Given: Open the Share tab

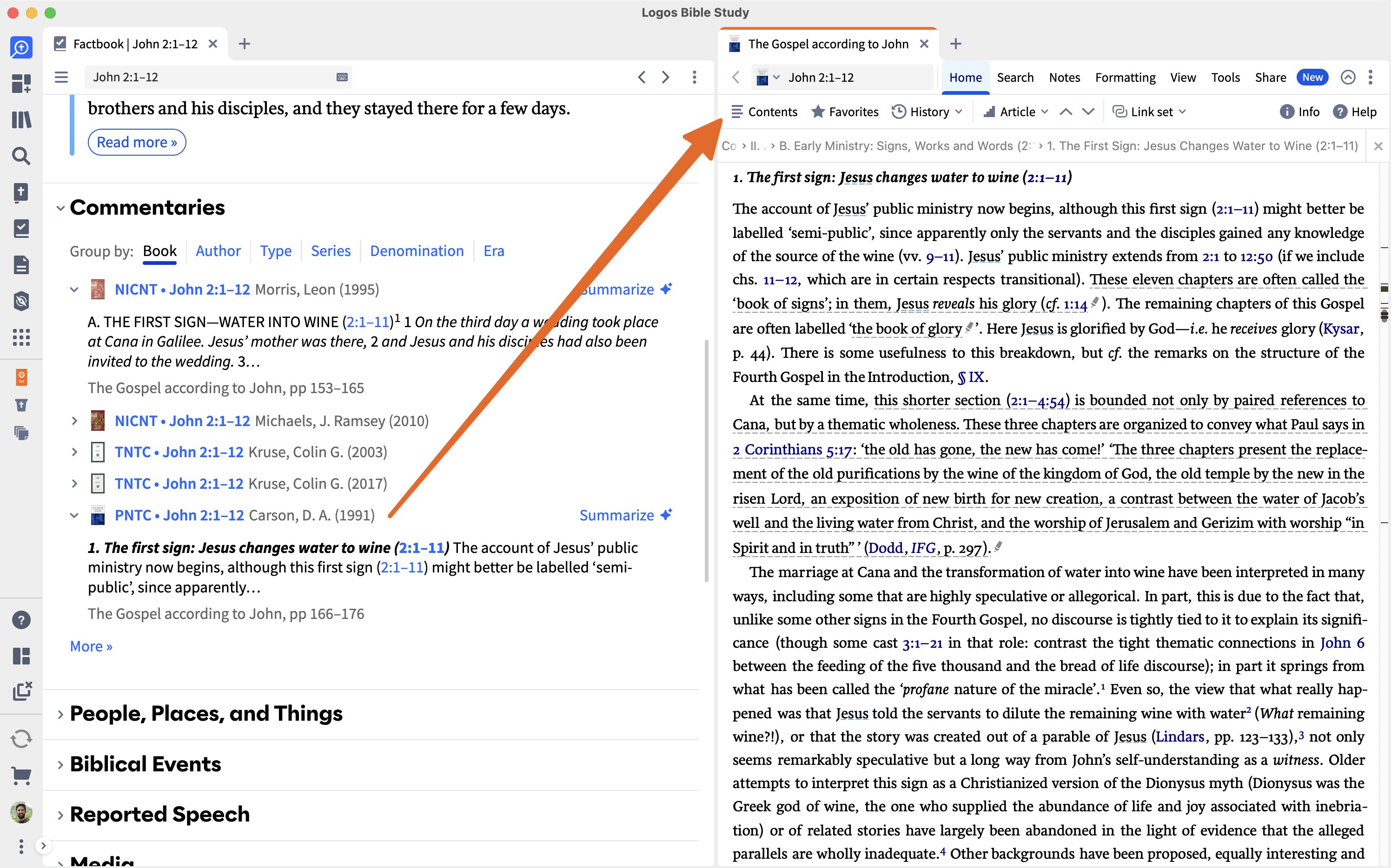Looking at the screenshot, I should [1271, 78].
